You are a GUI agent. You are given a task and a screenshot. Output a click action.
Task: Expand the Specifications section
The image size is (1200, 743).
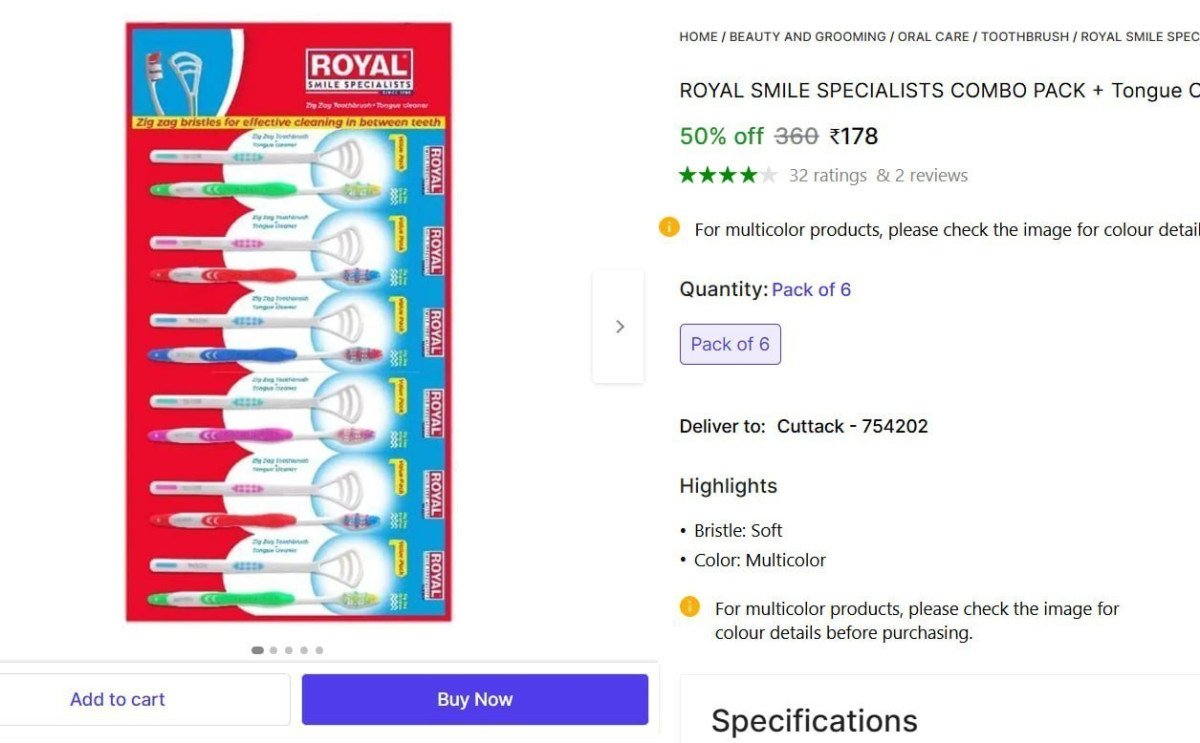(x=814, y=719)
